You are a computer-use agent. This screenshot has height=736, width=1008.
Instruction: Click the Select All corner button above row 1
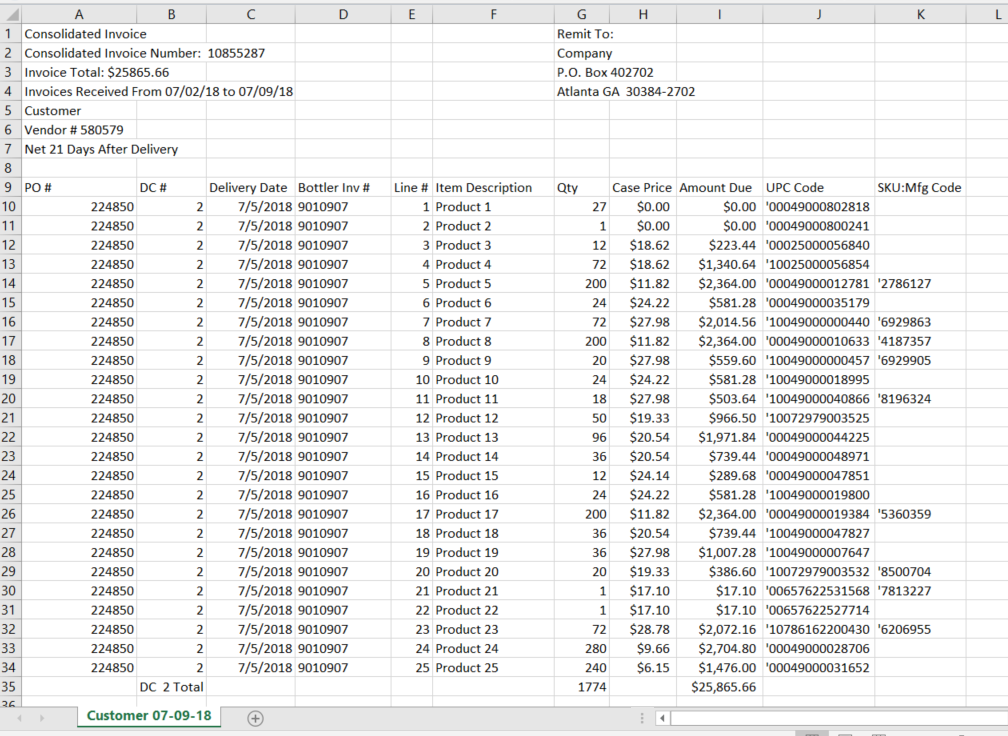pyautogui.click(x=12, y=14)
